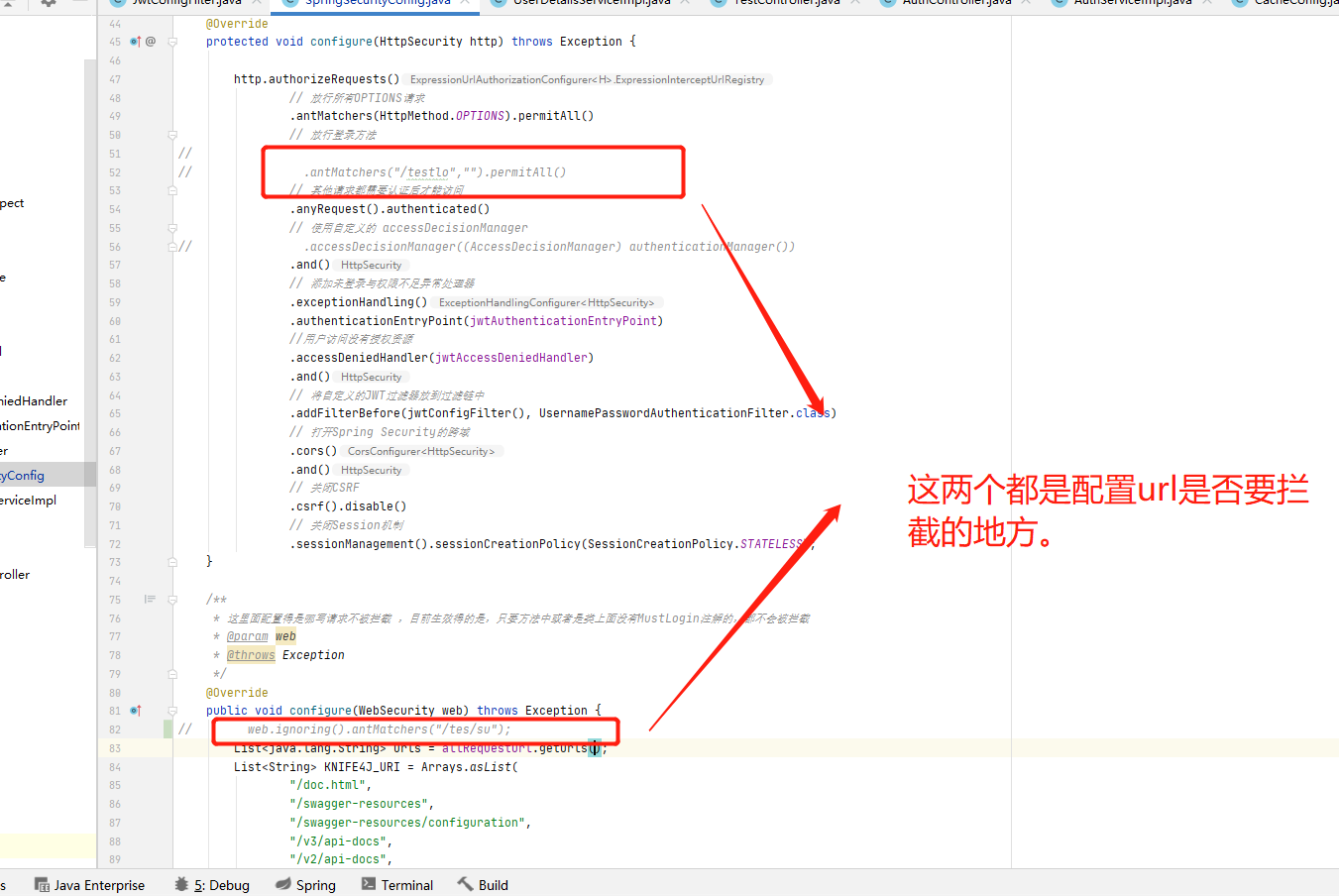Click 'http.authorizeRequests()' on line 47
1339x896 pixels.
(317, 79)
